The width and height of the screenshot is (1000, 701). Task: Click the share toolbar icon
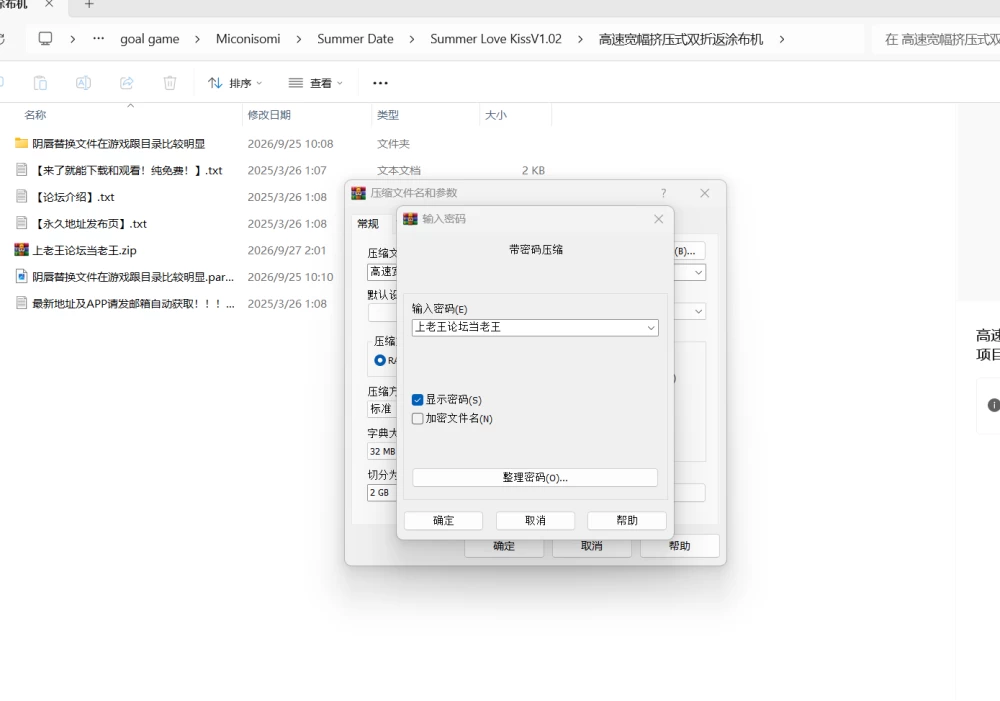[126, 83]
